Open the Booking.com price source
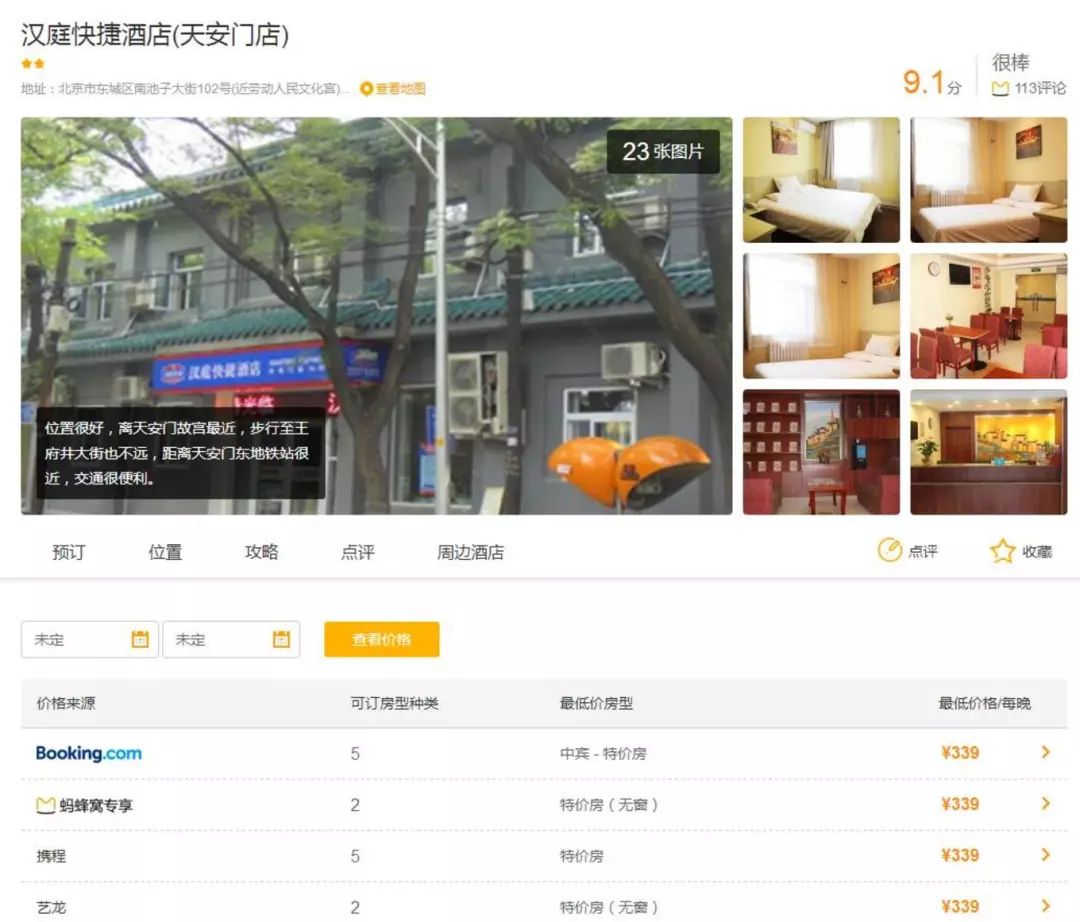The height and width of the screenshot is (922, 1080). tap(89, 753)
